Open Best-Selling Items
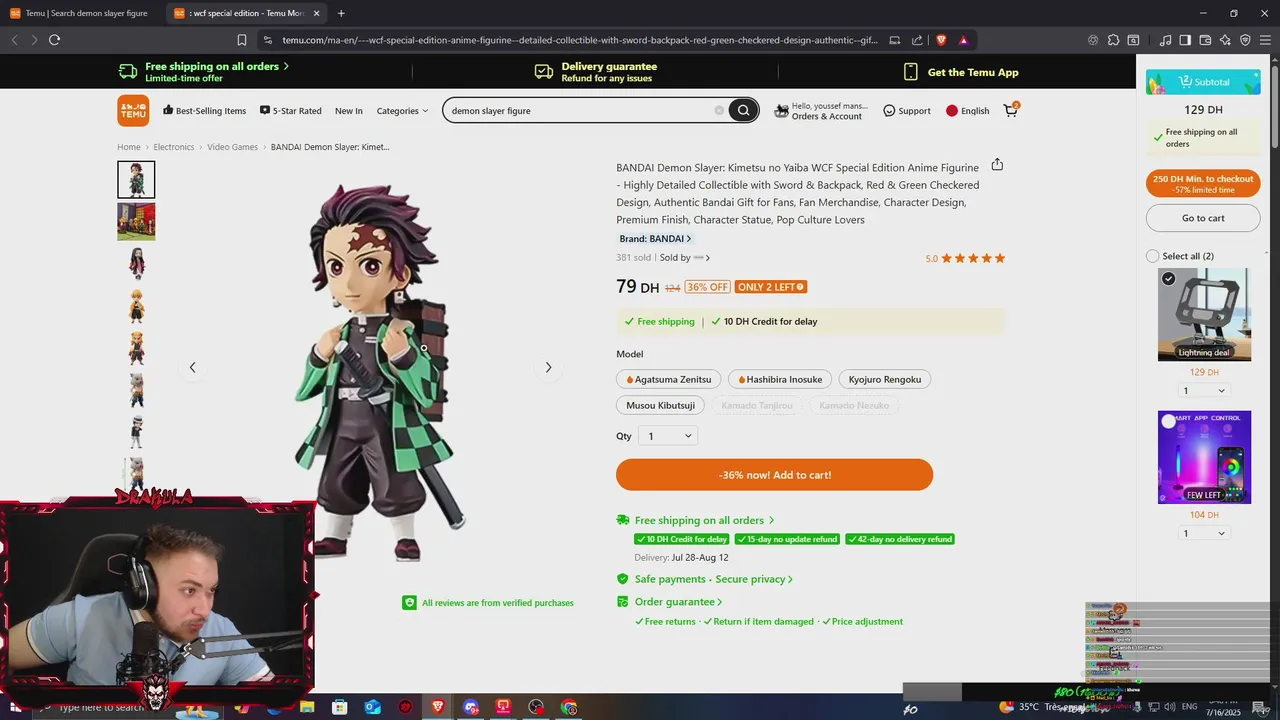The image size is (1280, 720). pyautogui.click(x=204, y=111)
